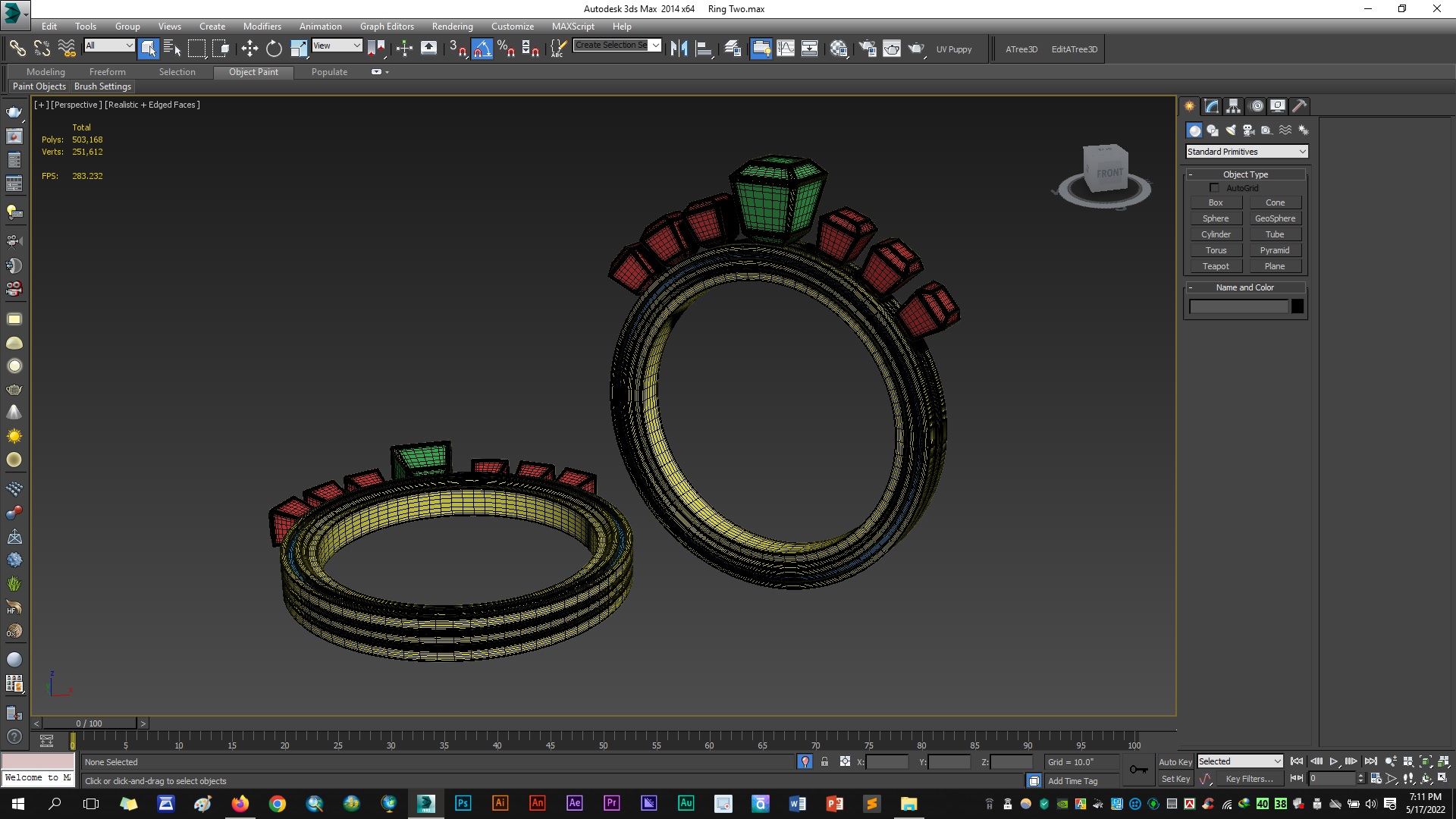Collapse the Object Type rollout
This screenshot has width=1456, height=819.
[1244, 174]
